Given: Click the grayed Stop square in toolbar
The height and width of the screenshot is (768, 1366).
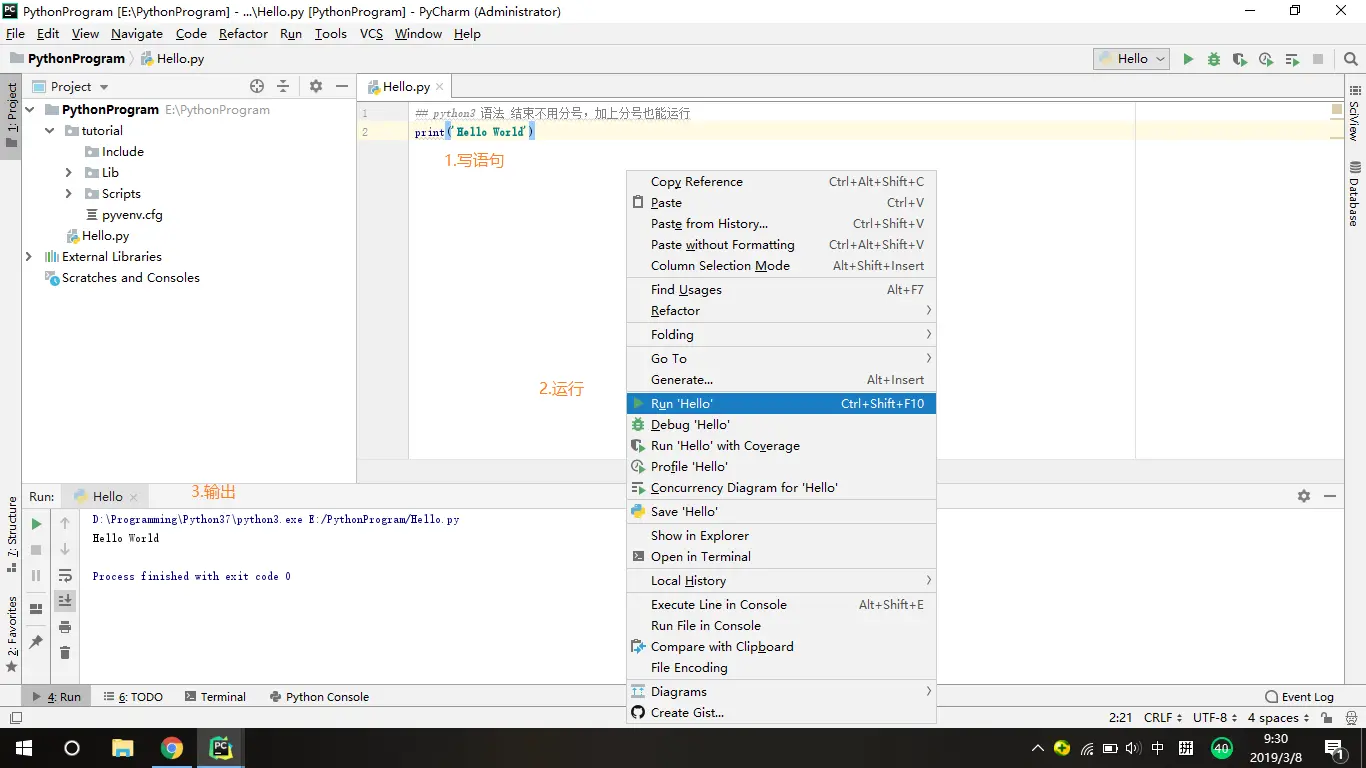Looking at the screenshot, I should pos(1318,59).
